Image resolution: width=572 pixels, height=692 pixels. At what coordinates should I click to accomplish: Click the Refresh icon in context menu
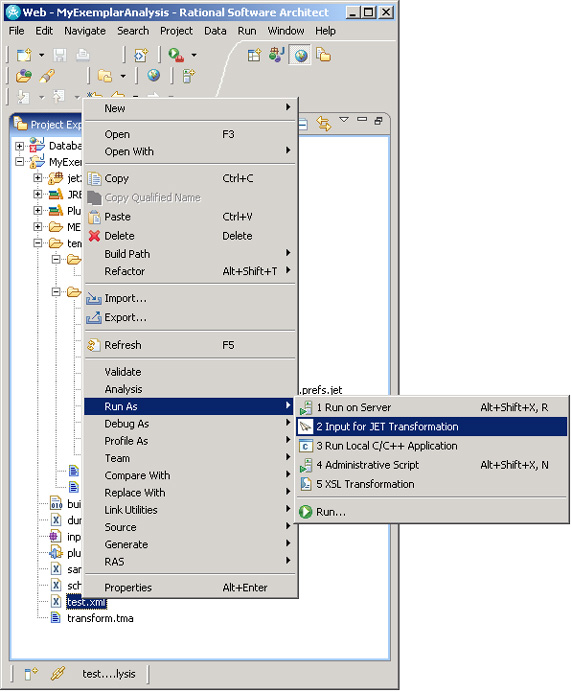click(94, 345)
